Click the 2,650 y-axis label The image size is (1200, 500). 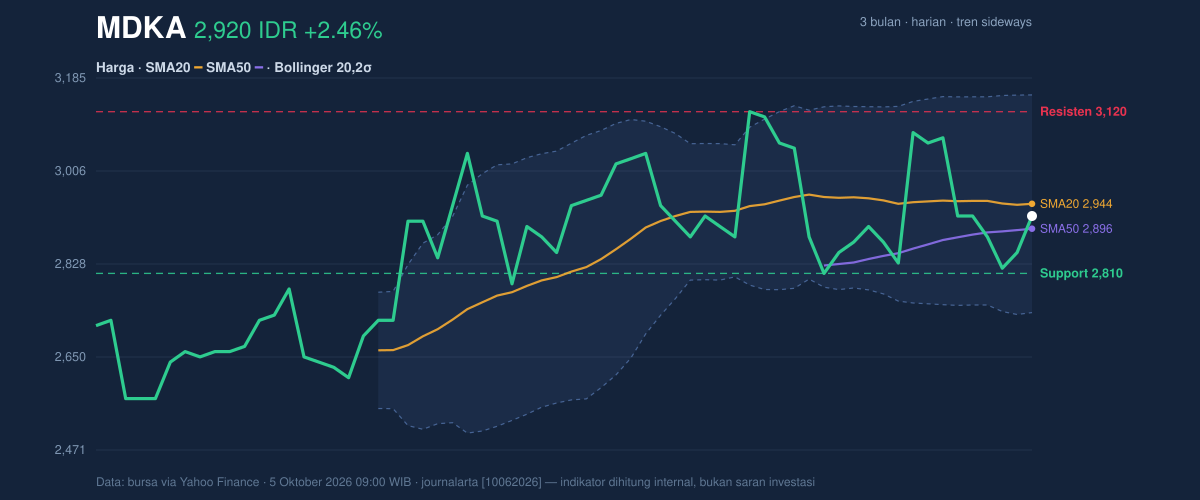(x=69, y=357)
